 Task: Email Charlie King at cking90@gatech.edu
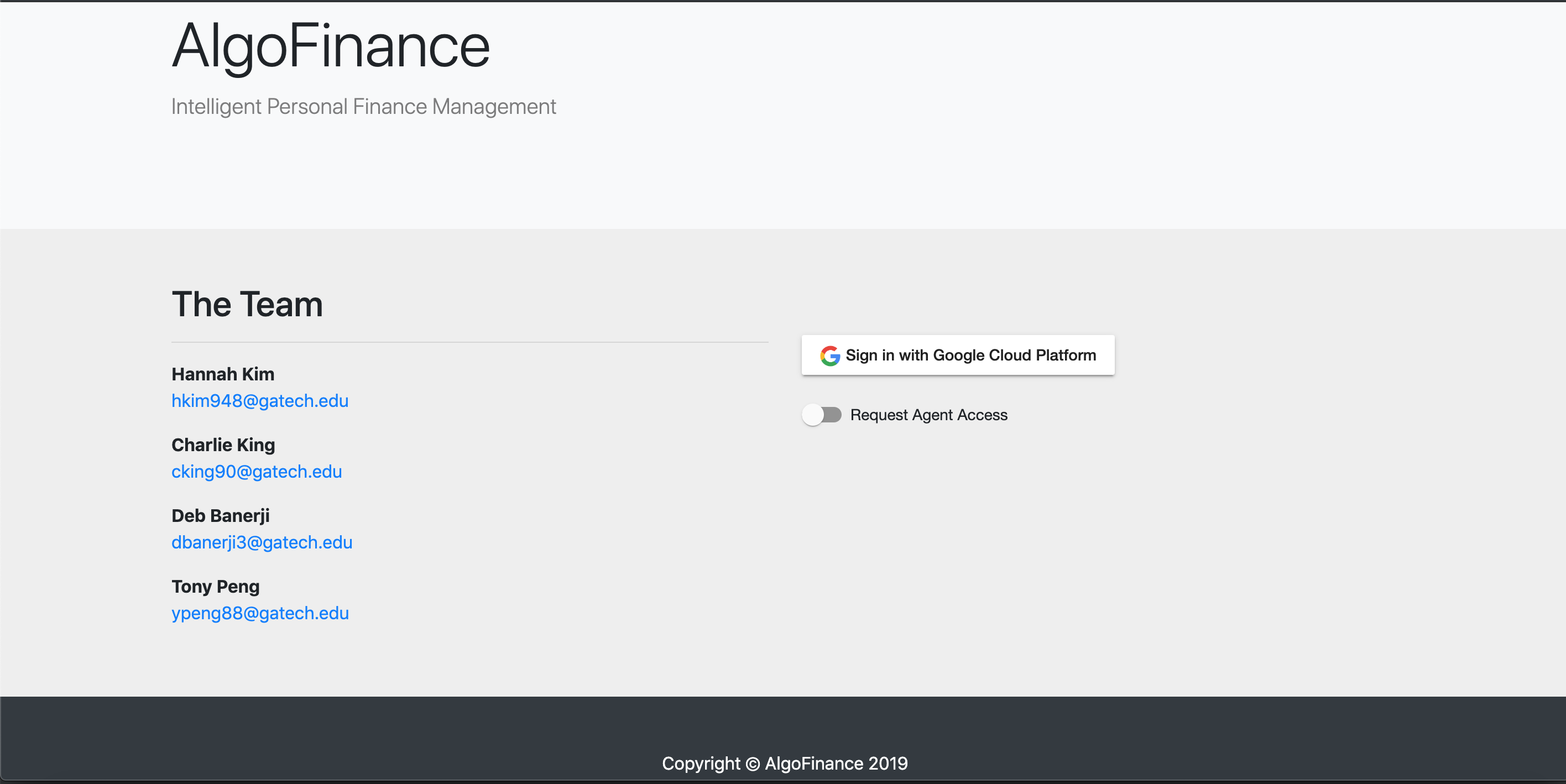[257, 472]
